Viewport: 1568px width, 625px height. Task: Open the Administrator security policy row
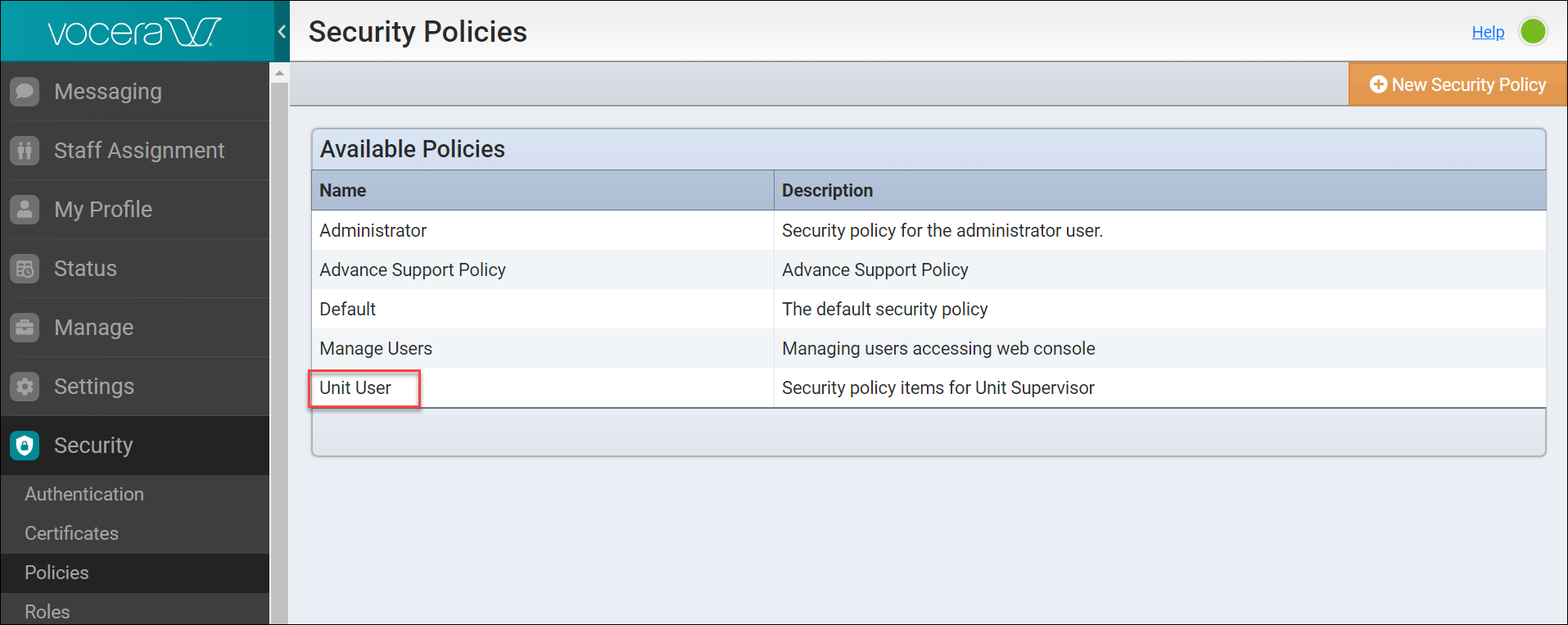click(373, 230)
